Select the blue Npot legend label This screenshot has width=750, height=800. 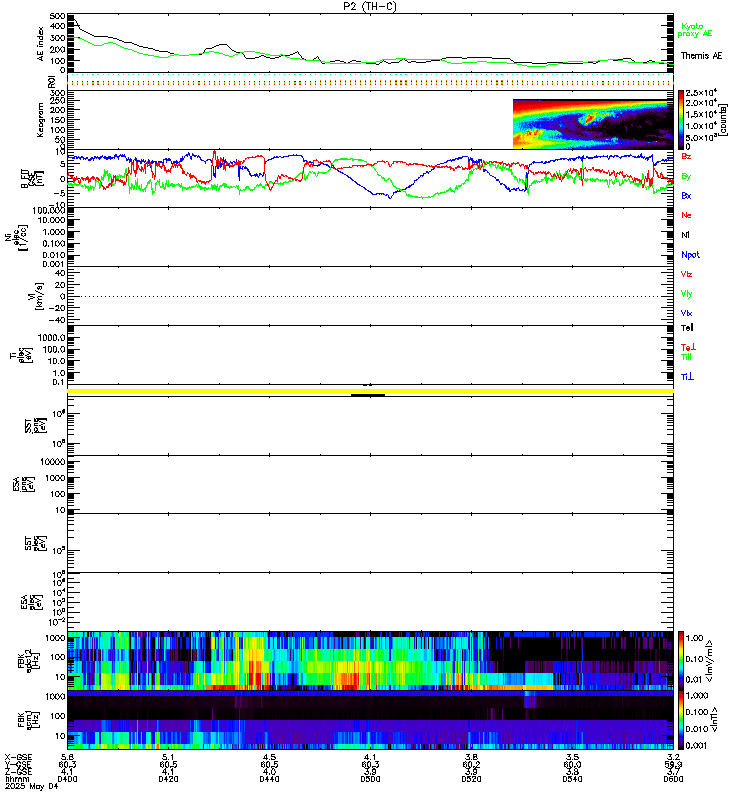coord(690,255)
